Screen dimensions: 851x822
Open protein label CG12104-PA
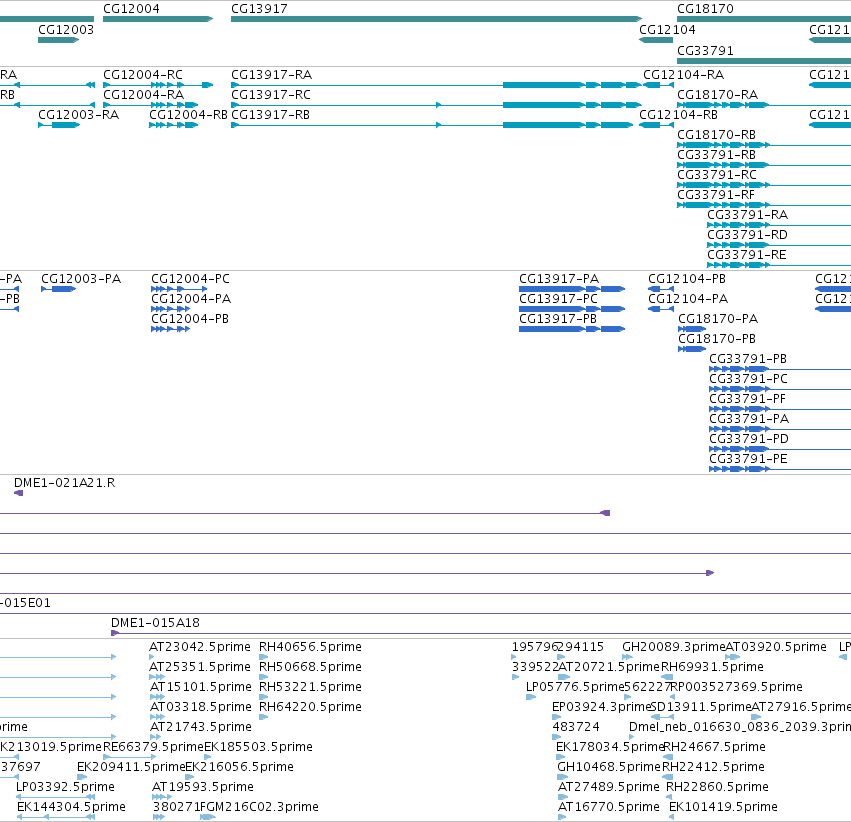688,300
